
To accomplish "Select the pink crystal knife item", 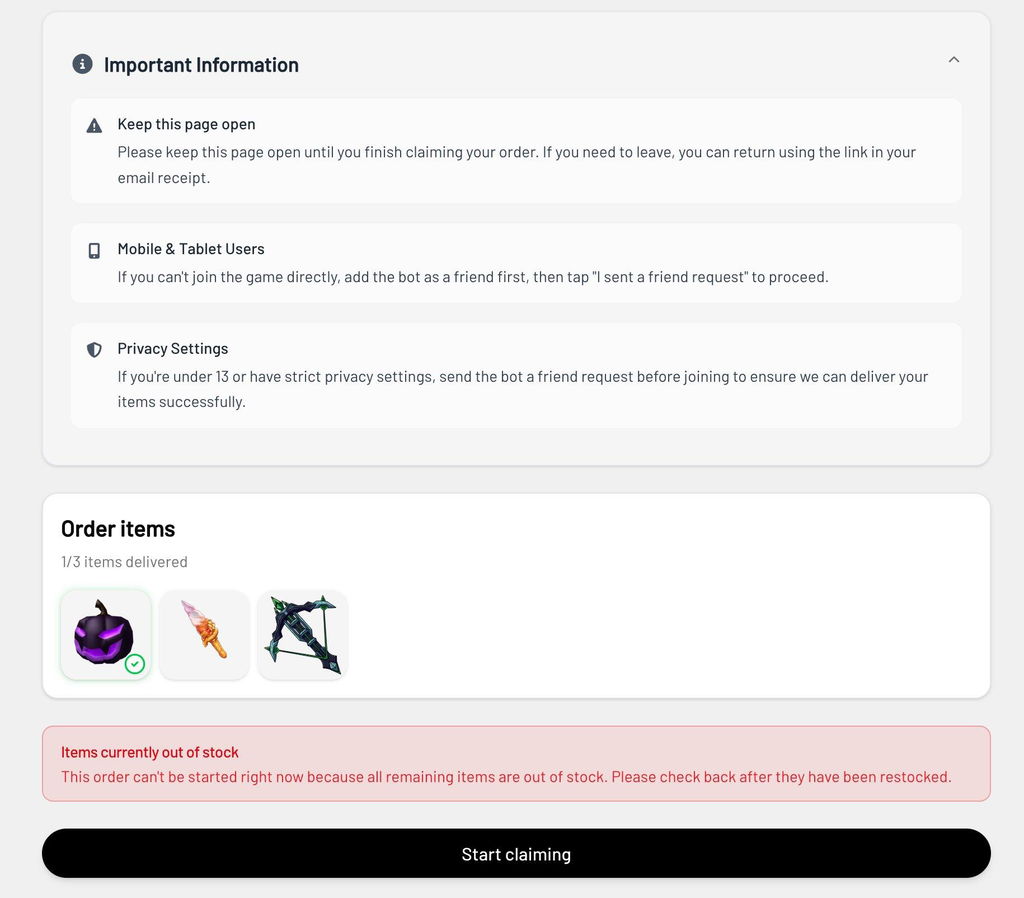I will point(204,635).
